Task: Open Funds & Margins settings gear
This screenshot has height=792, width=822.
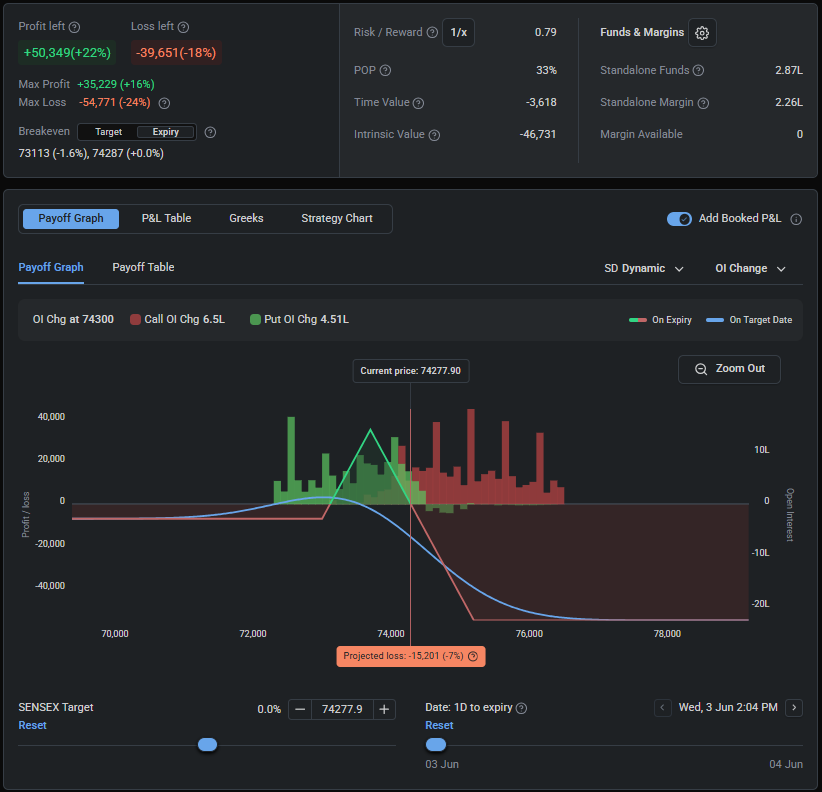Action: (x=702, y=32)
